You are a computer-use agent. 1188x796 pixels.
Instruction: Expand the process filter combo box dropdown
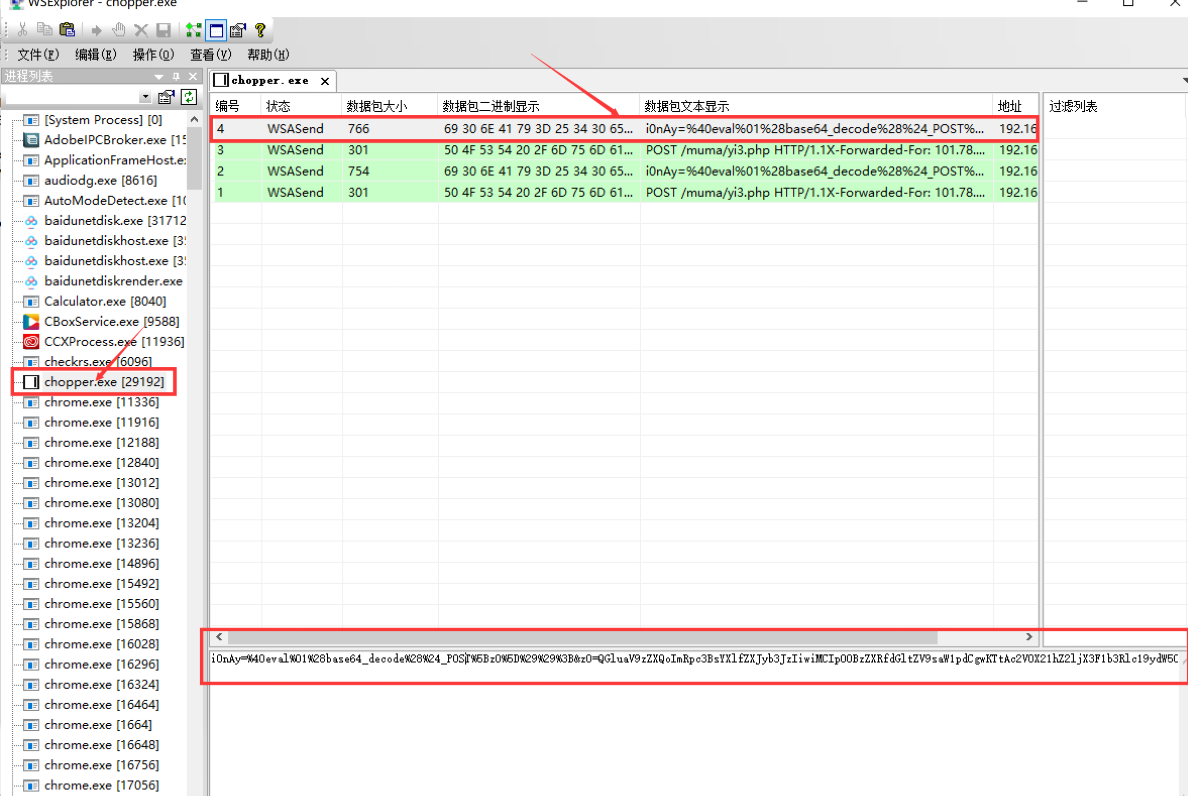pos(145,97)
